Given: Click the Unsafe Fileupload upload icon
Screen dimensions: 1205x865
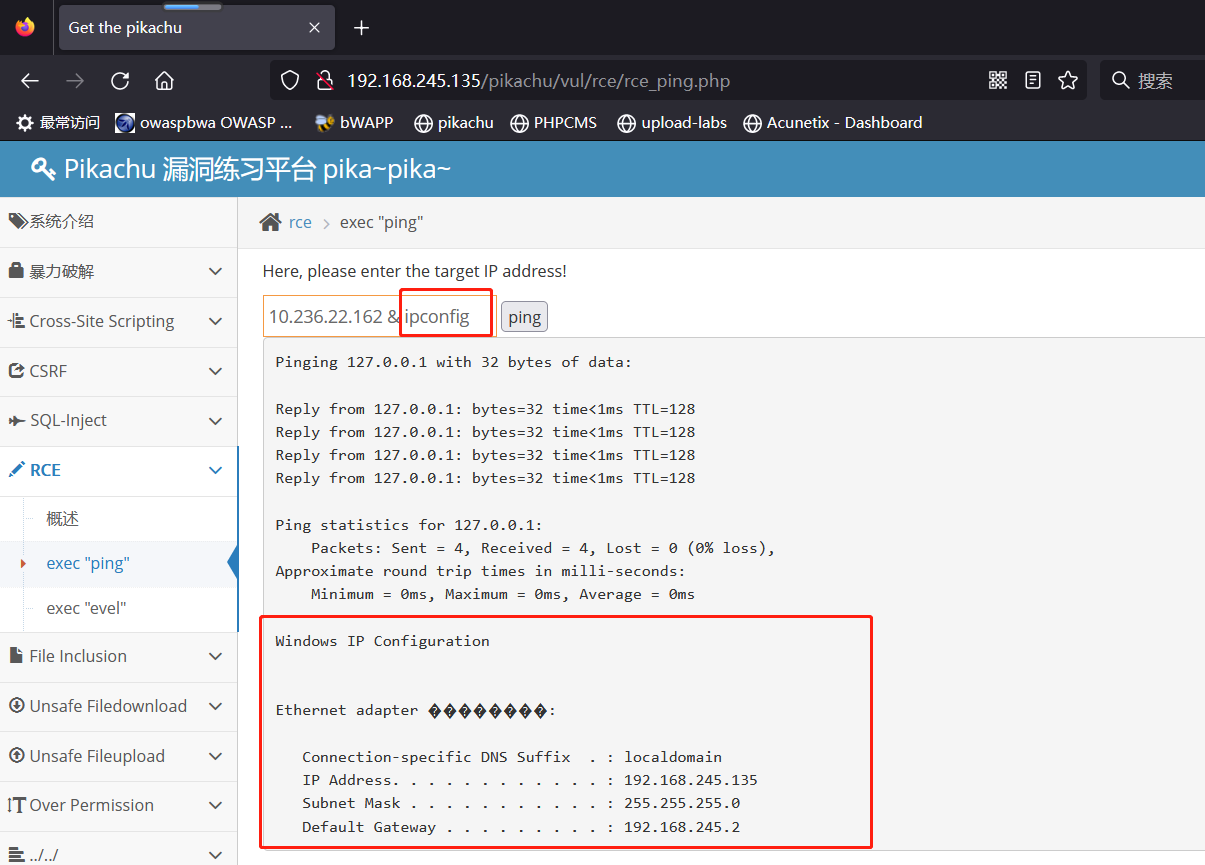Looking at the screenshot, I should coord(16,756).
